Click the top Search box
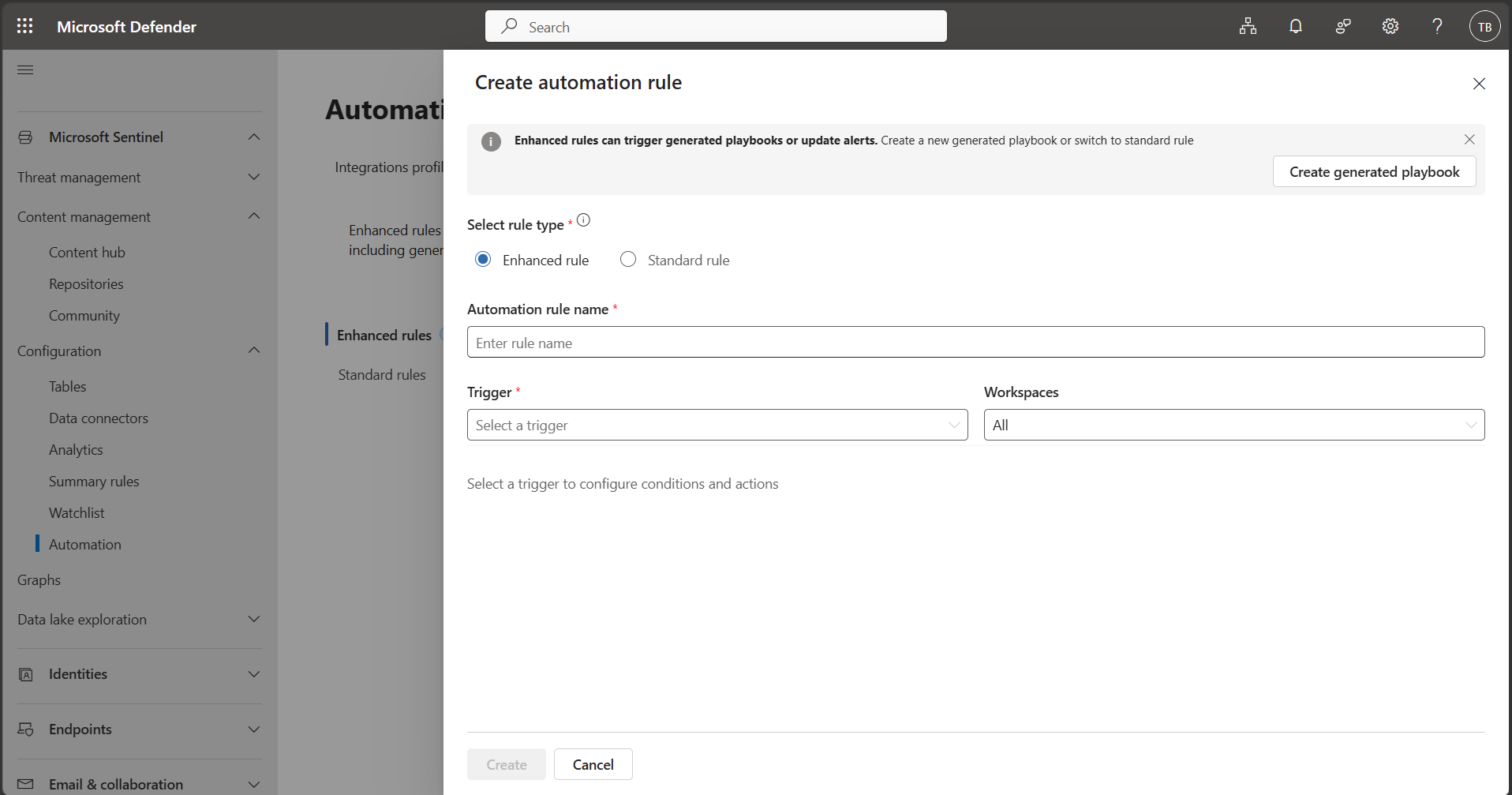The height and width of the screenshot is (795, 1512). tap(716, 26)
